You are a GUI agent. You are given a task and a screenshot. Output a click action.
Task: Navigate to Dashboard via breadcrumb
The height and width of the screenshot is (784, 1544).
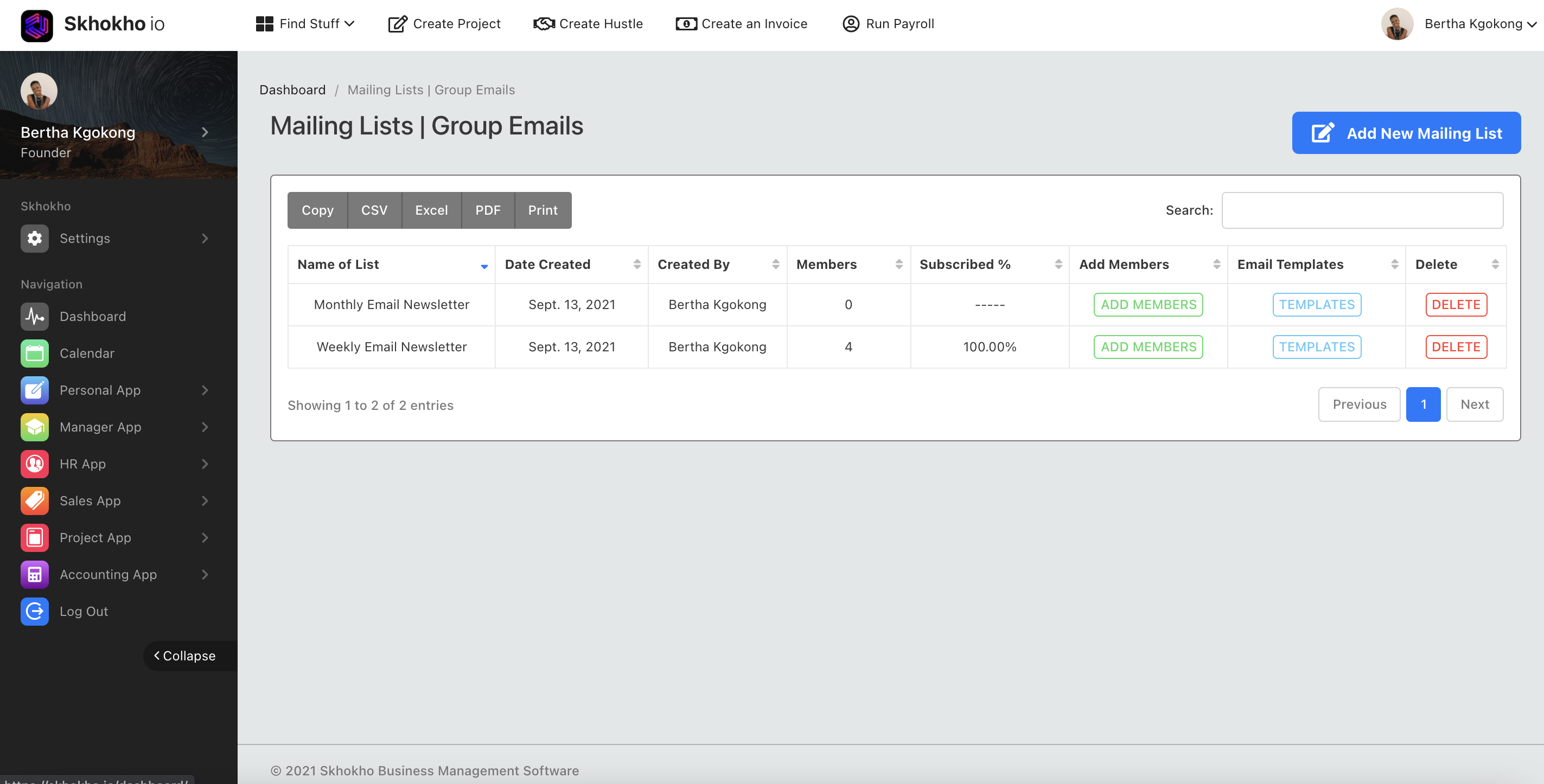click(x=292, y=90)
